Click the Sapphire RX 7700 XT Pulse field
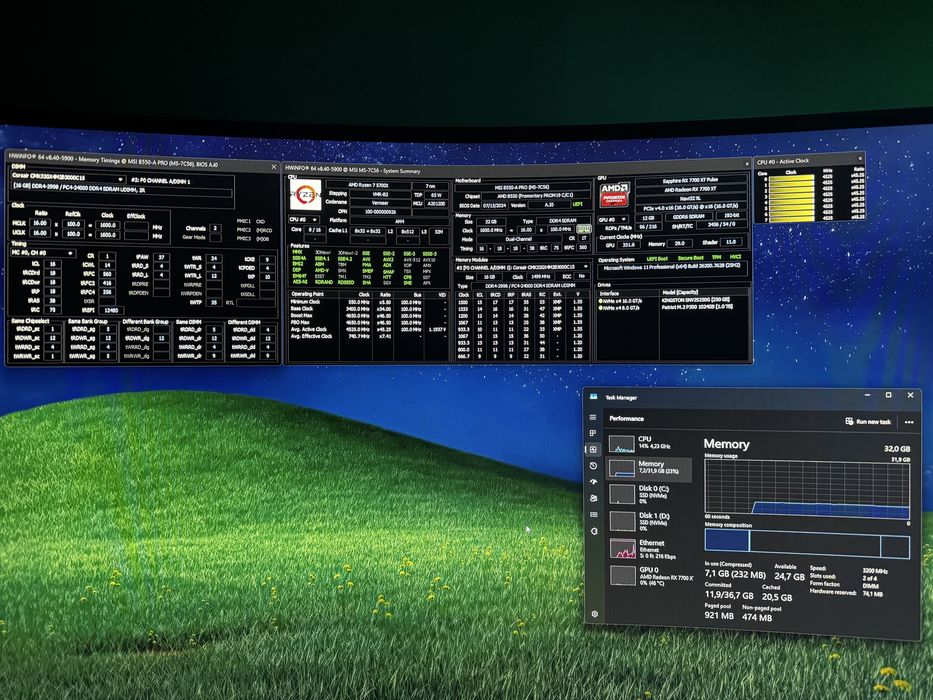 point(690,180)
